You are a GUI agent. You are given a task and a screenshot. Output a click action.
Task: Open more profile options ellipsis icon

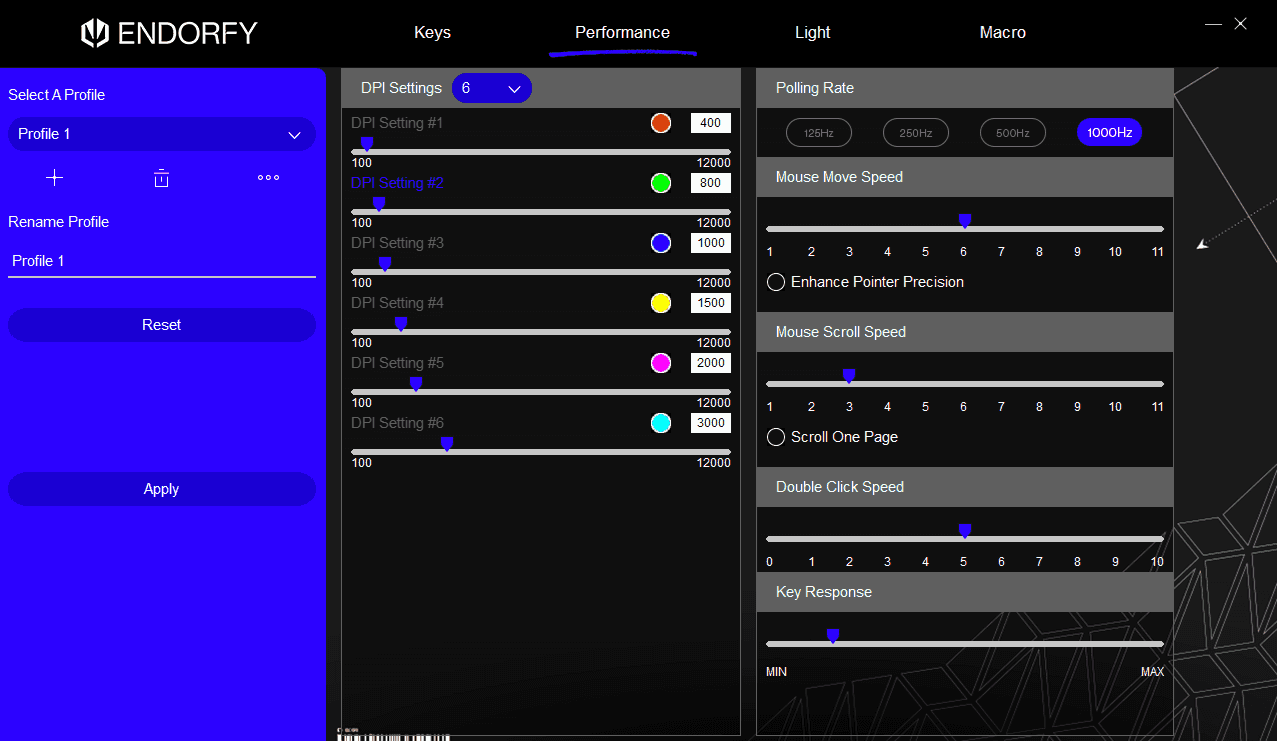pos(268,178)
